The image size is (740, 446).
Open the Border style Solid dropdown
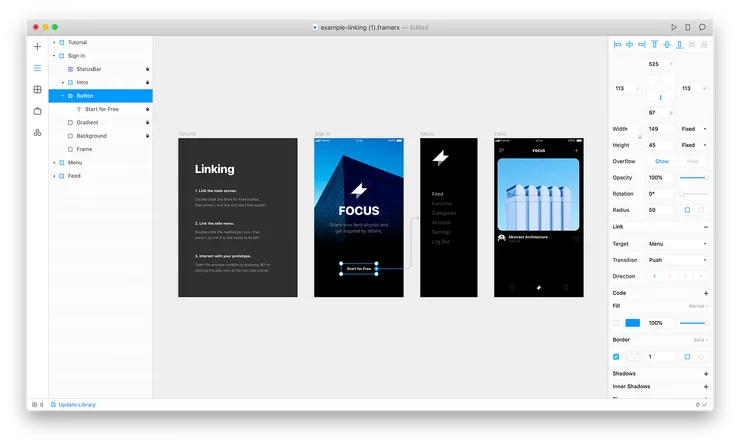(701, 340)
